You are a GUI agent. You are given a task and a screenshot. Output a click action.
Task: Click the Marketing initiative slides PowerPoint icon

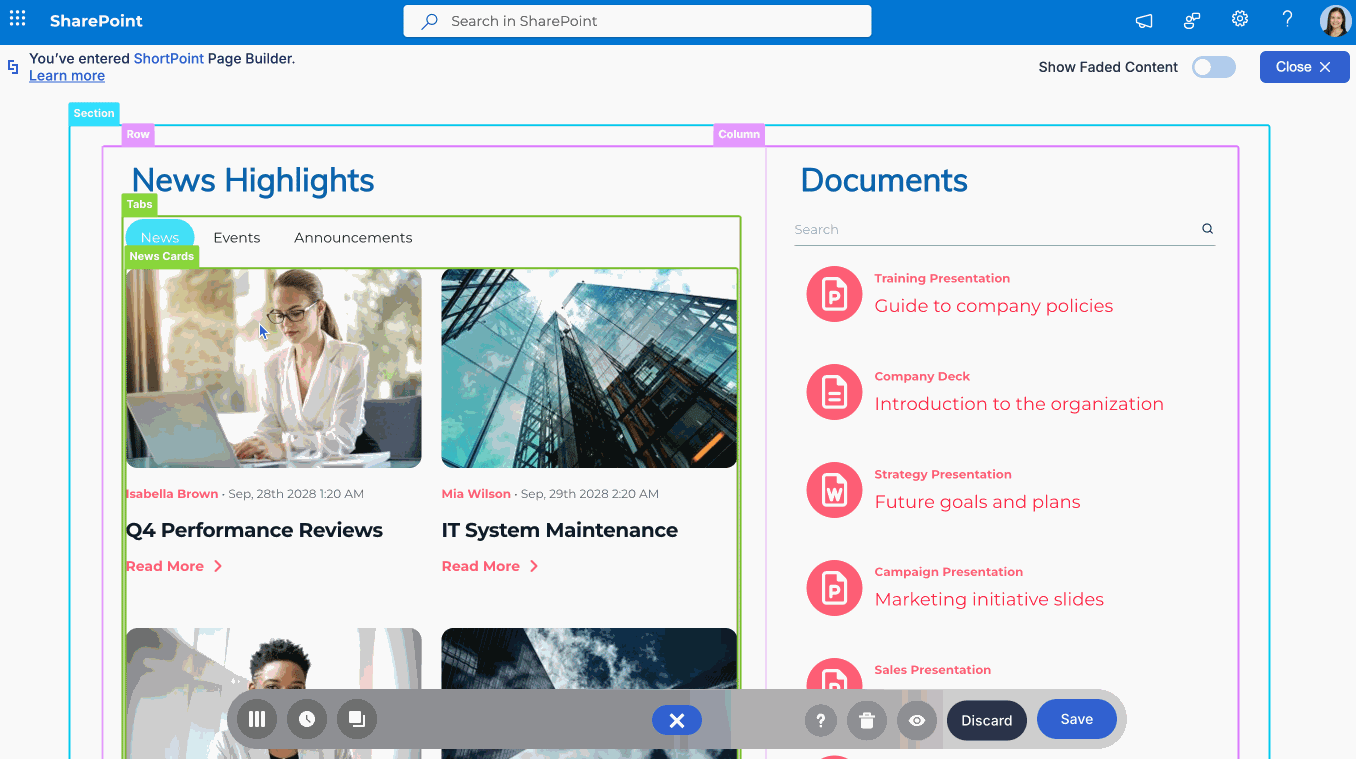pos(834,588)
